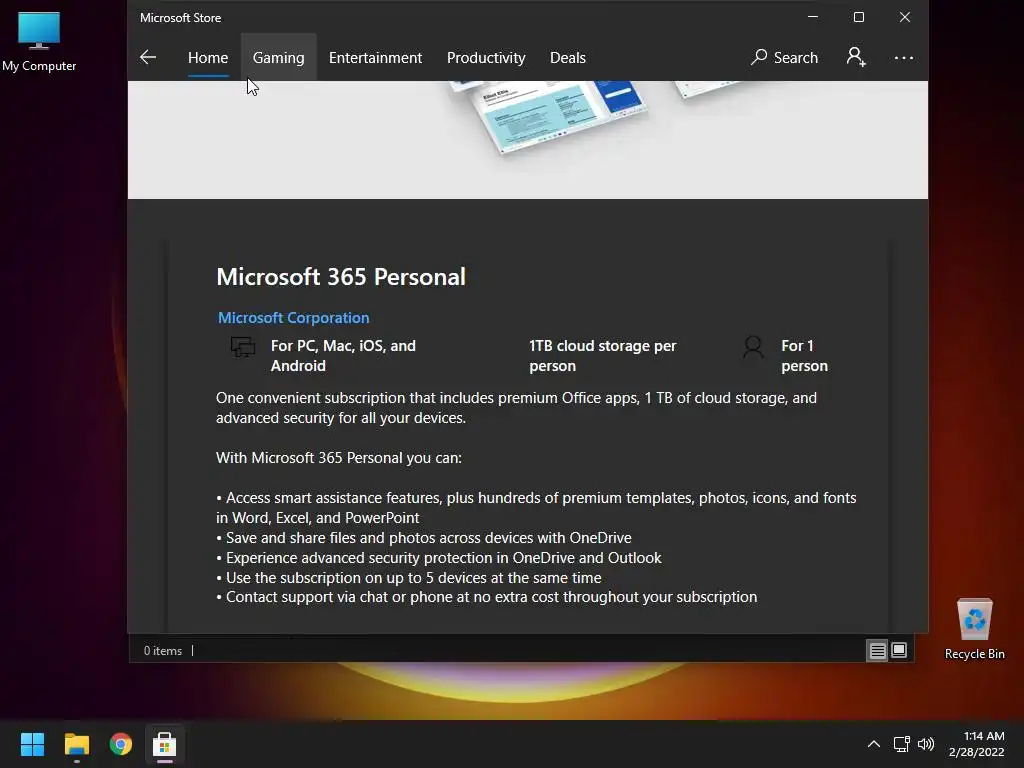Click 'Use the subscription on up to 5 devices' line
This screenshot has width=1024, height=768.
tap(409, 577)
